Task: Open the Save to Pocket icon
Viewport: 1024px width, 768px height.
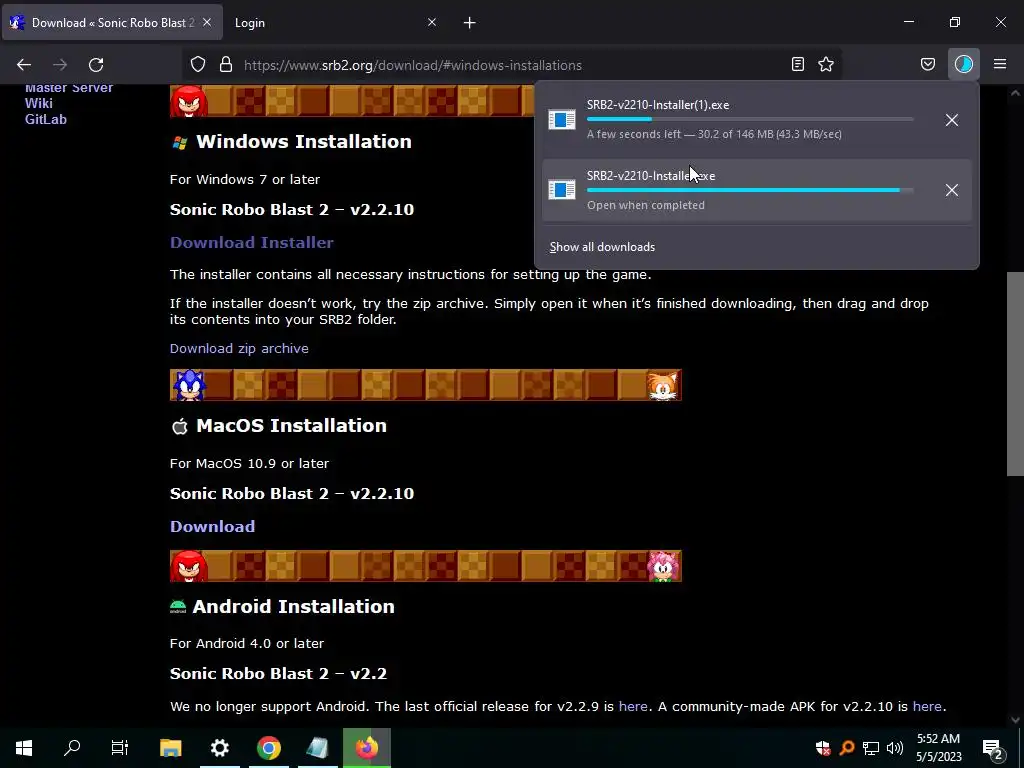Action: pyautogui.click(x=928, y=64)
